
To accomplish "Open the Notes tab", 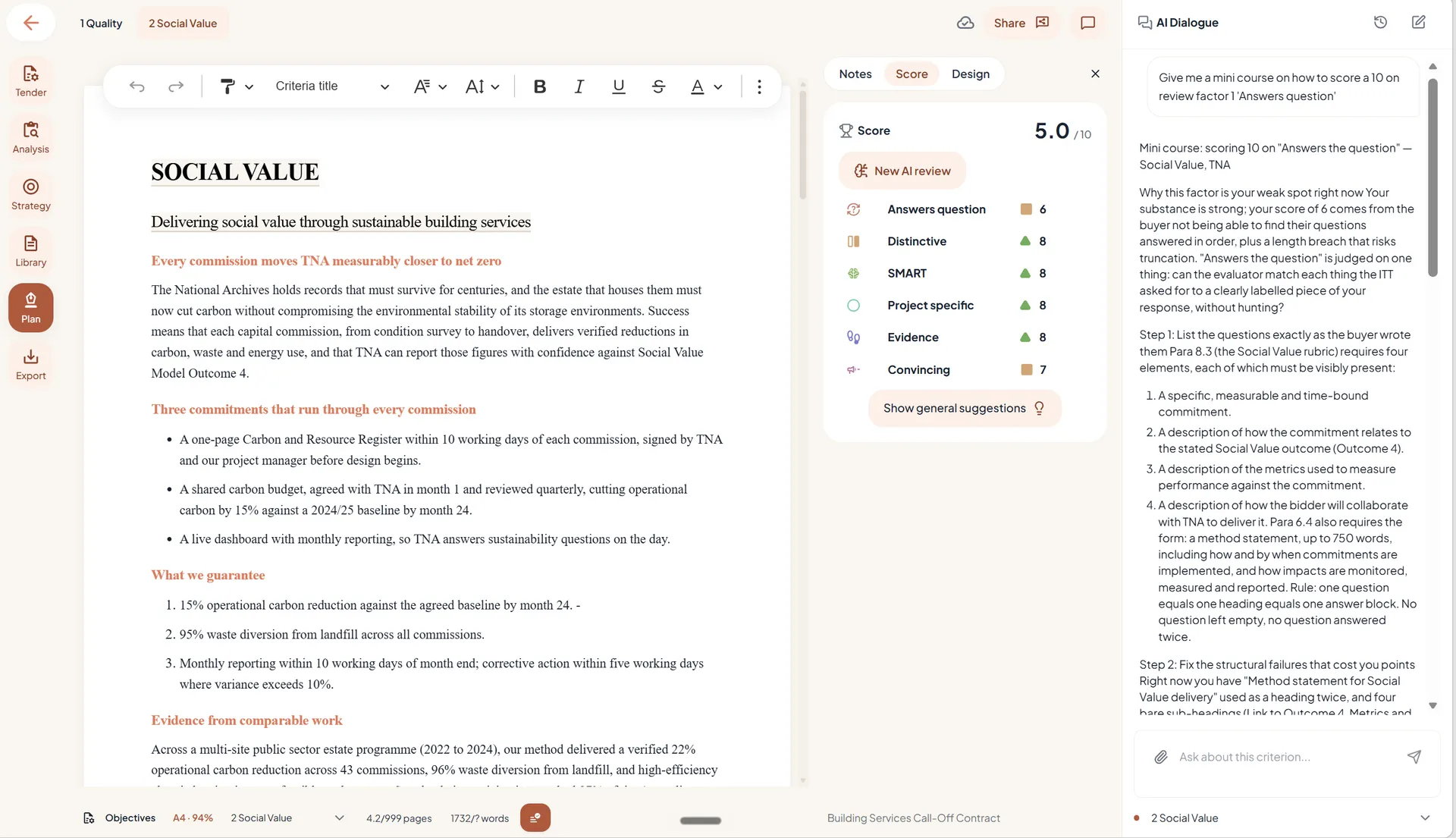I will click(x=855, y=74).
